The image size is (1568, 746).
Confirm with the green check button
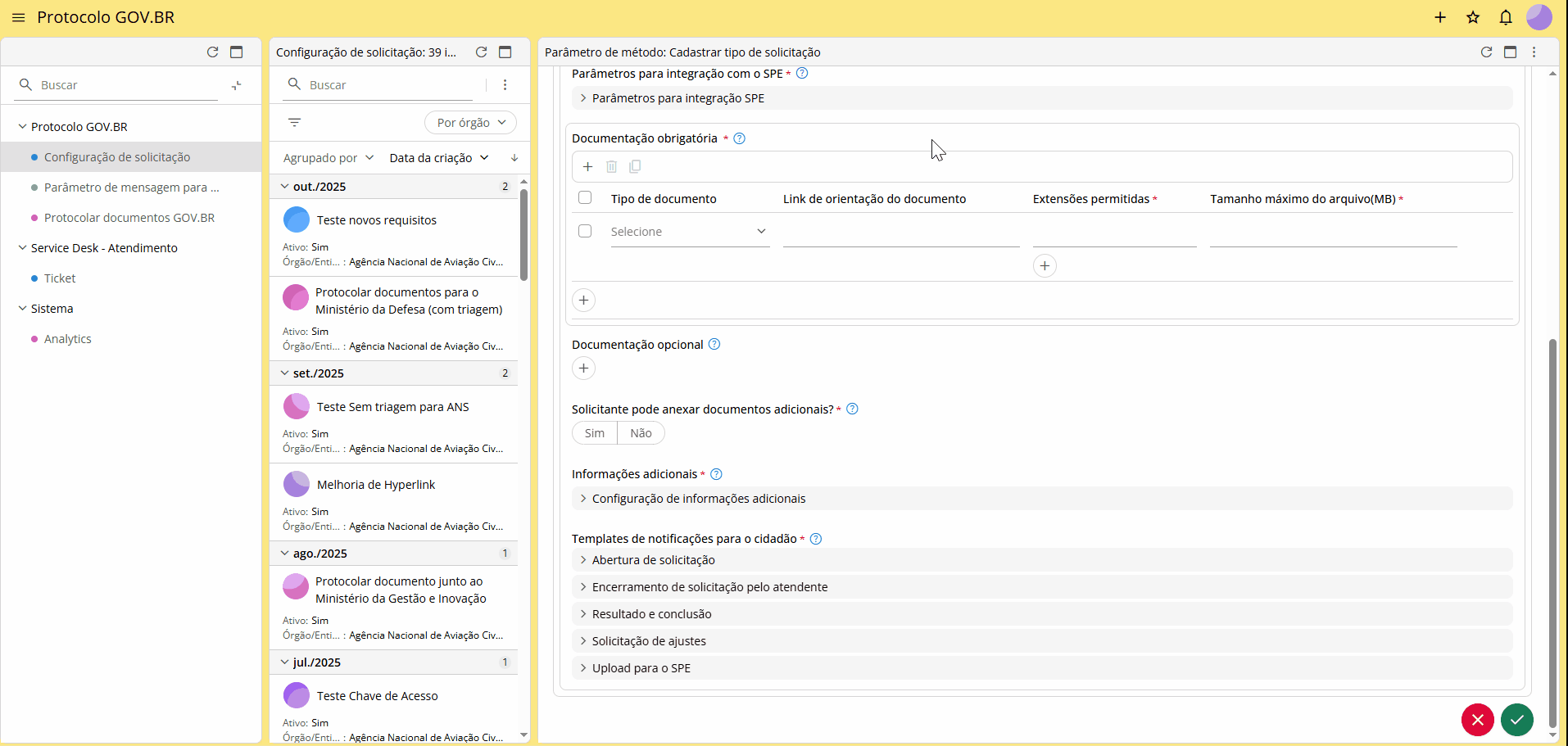click(x=1517, y=720)
